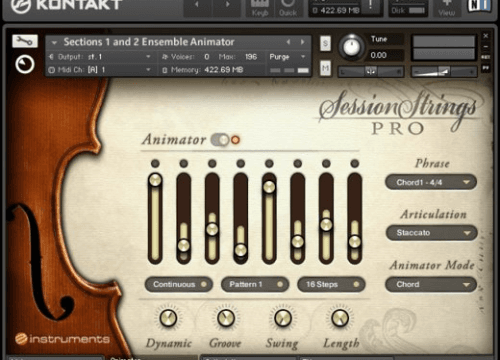Minimize instrument view with the dash button
This screenshot has width=500, height=360.
tap(486, 46)
